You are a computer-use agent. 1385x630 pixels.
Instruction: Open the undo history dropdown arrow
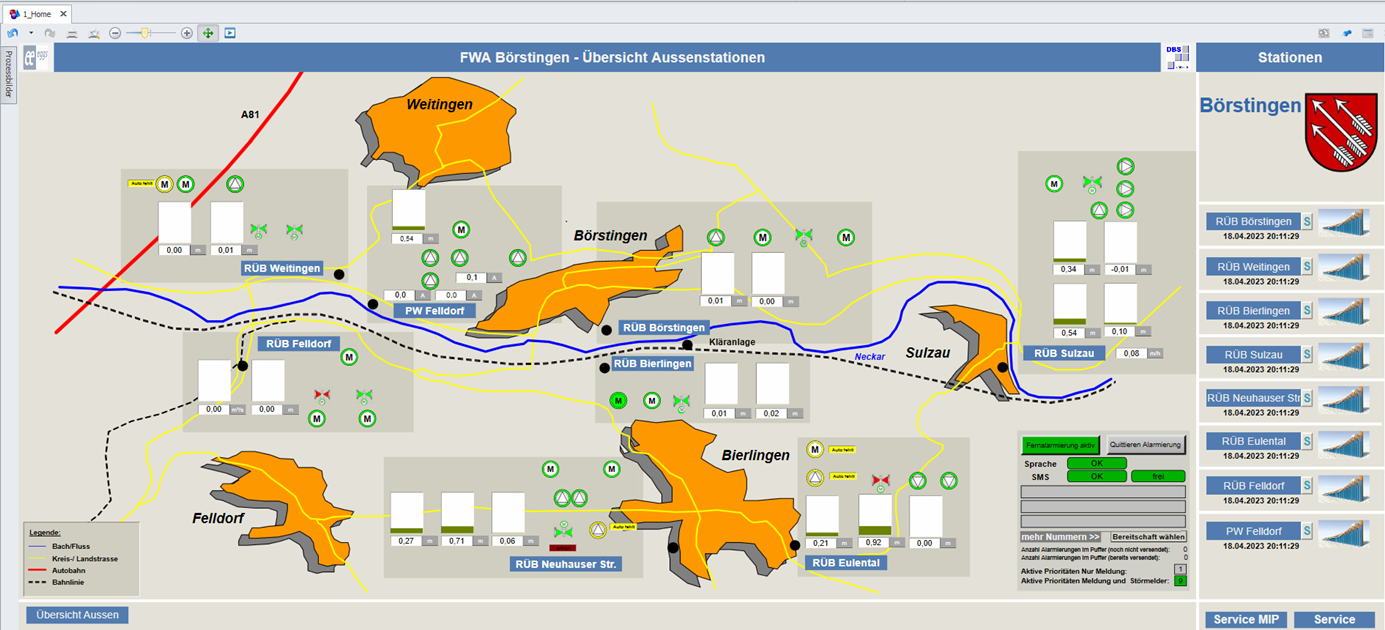point(31,33)
